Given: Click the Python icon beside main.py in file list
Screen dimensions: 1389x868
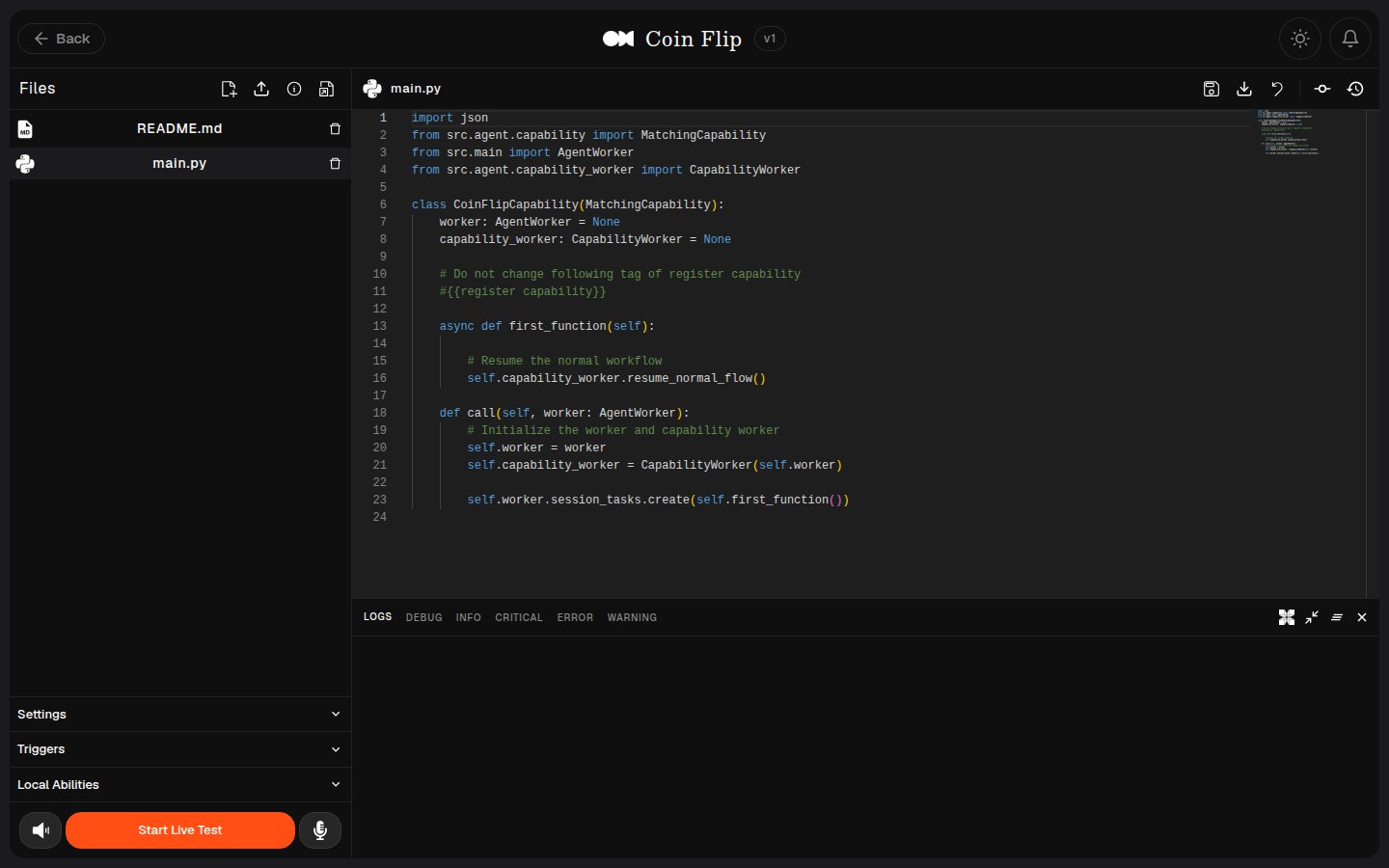Looking at the screenshot, I should [25, 163].
